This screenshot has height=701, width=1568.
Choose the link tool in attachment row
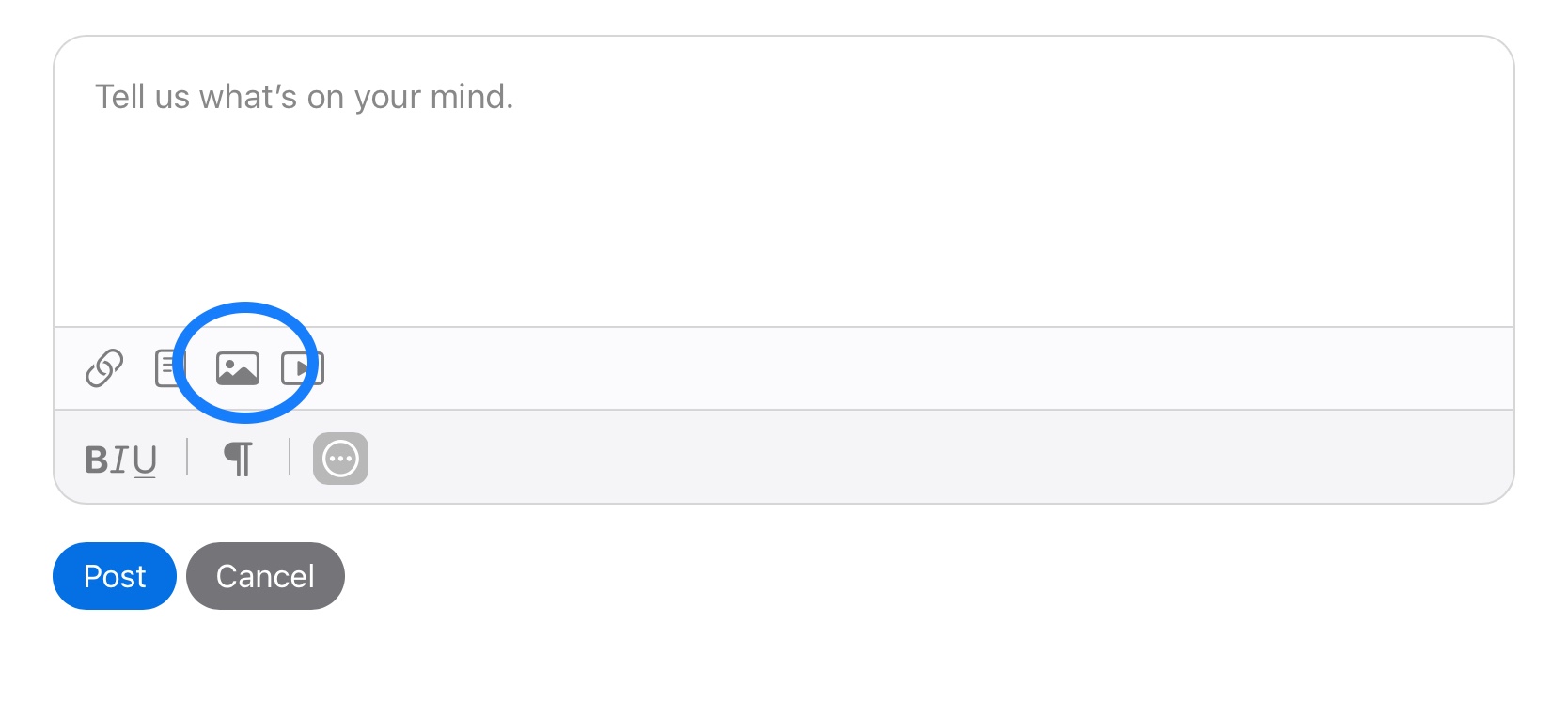point(104,368)
